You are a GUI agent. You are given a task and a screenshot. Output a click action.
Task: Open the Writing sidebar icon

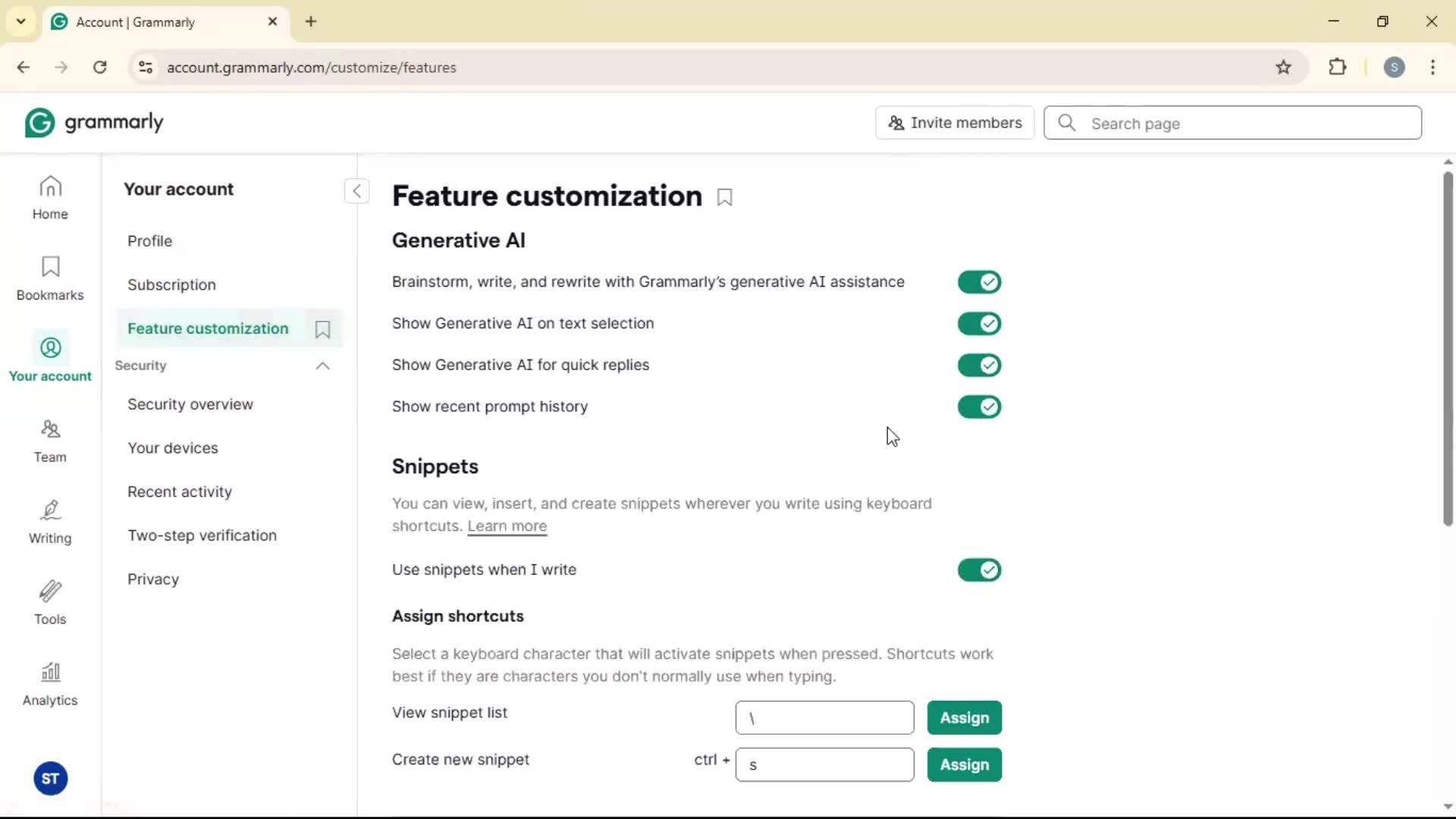pos(50,522)
